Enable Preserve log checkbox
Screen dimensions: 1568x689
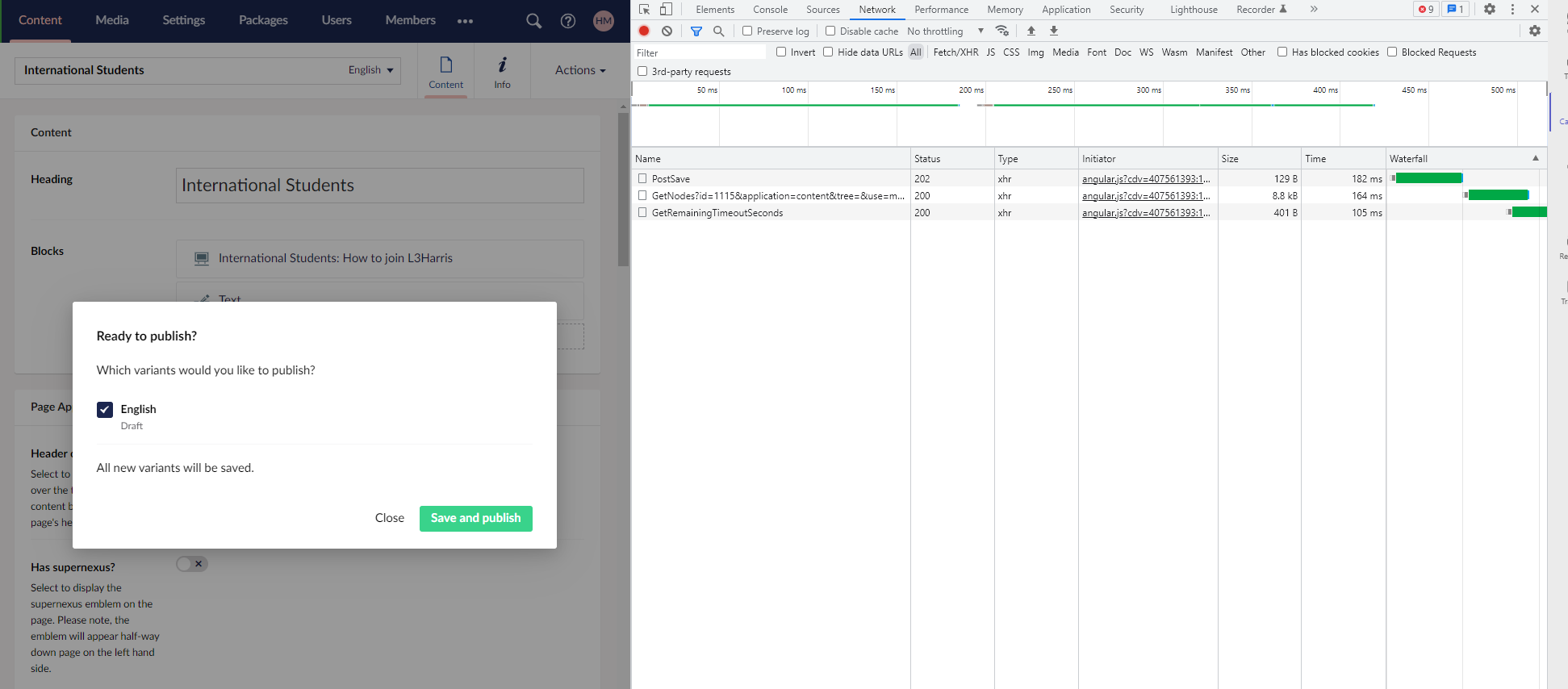click(x=747, y=31)
